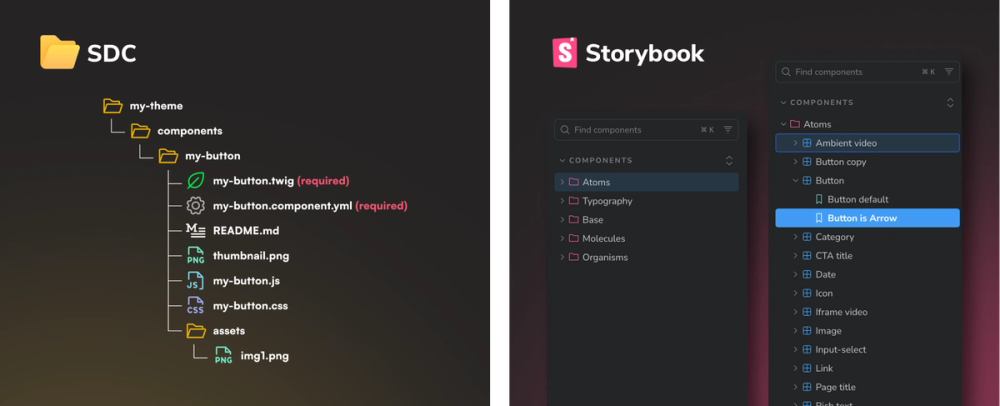
Task: Click the component icon beside Button copy
Action: pyautogui.click(x=807, y=162)
